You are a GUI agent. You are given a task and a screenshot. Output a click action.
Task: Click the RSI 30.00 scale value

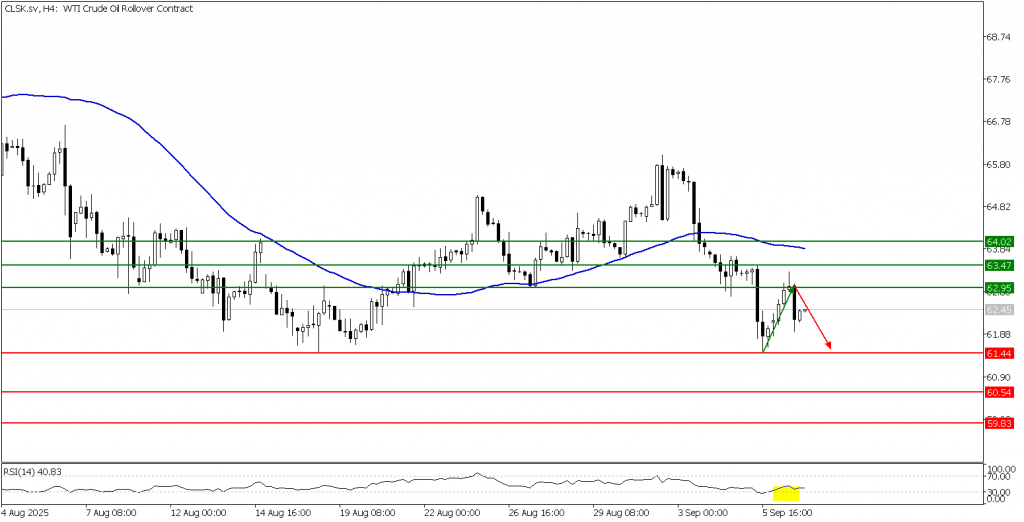[x=999, y=492]
